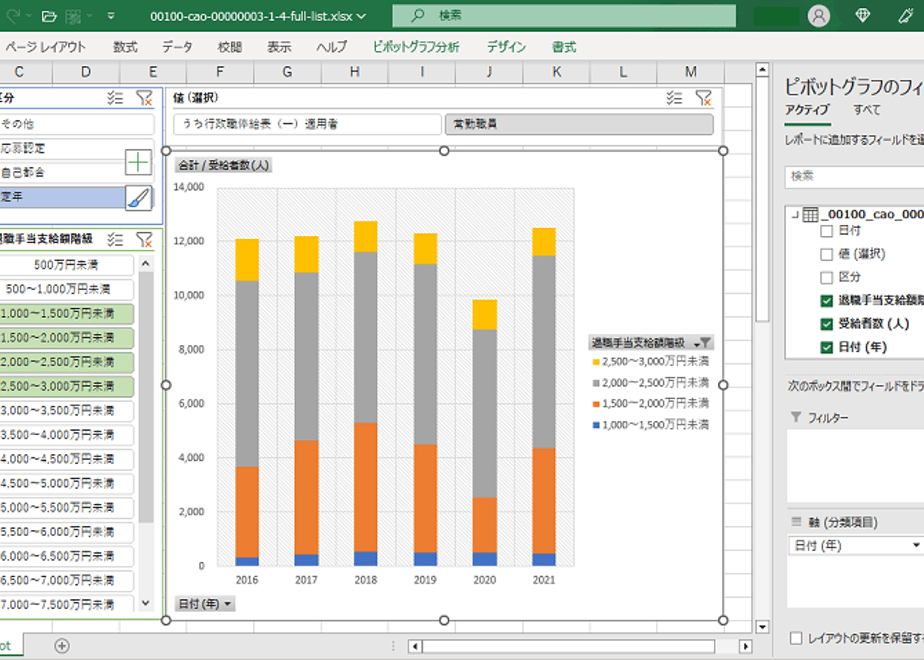Check the 区分 field checkbox
This screenshot has width=924, height=660.
(826, 278)
